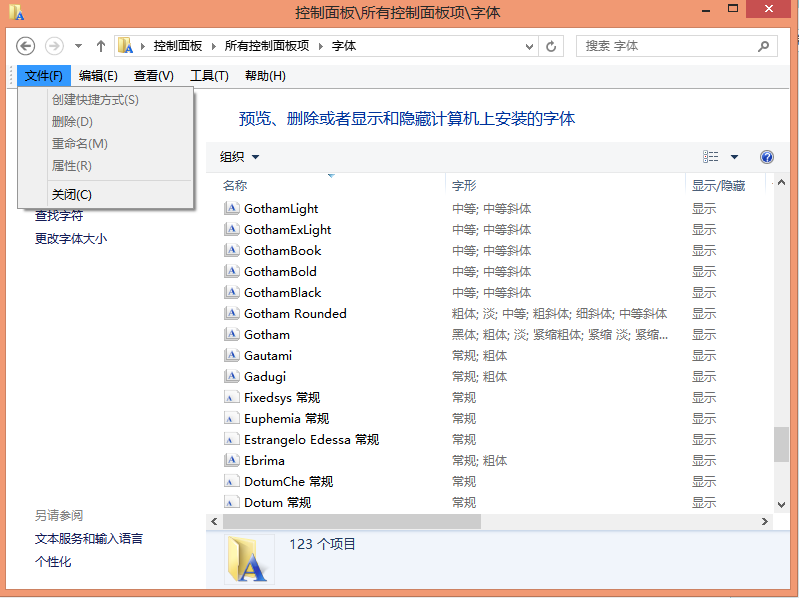Open the 查看(V) menu
The height and width of the screenshot is (598, 799).
point(153,76)
